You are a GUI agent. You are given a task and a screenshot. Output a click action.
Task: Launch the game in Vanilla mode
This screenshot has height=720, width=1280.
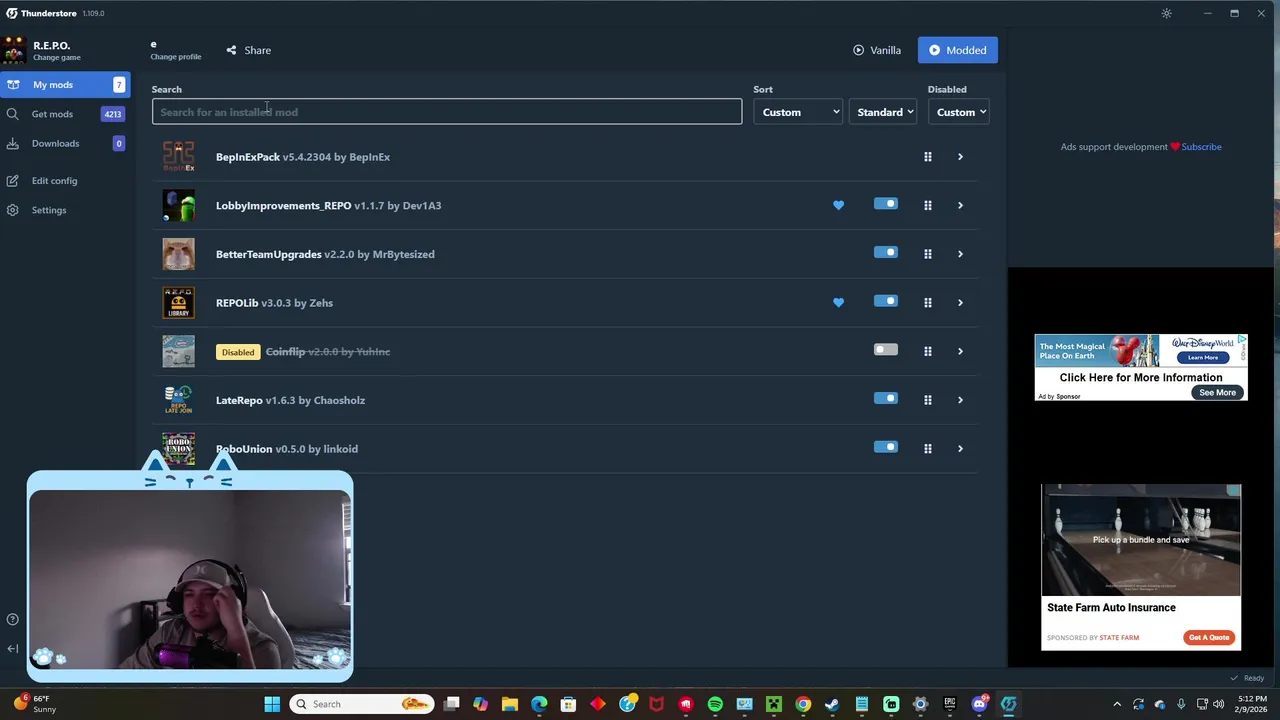877,50
